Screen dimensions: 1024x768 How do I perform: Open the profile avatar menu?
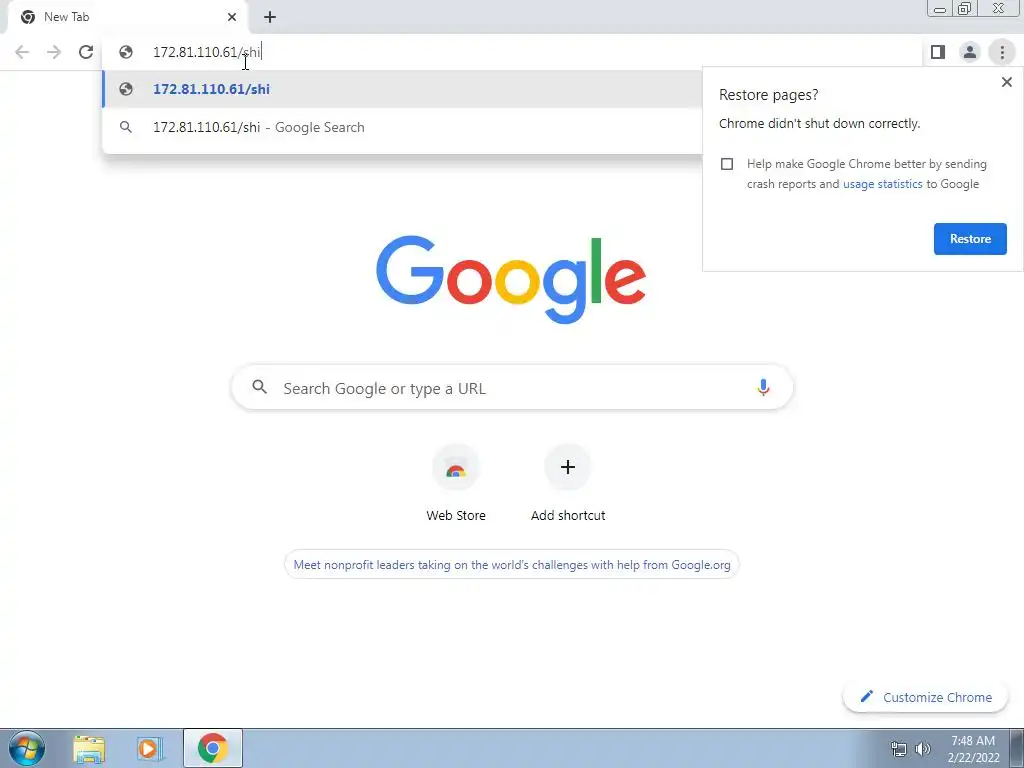click(x=970, y=52)
